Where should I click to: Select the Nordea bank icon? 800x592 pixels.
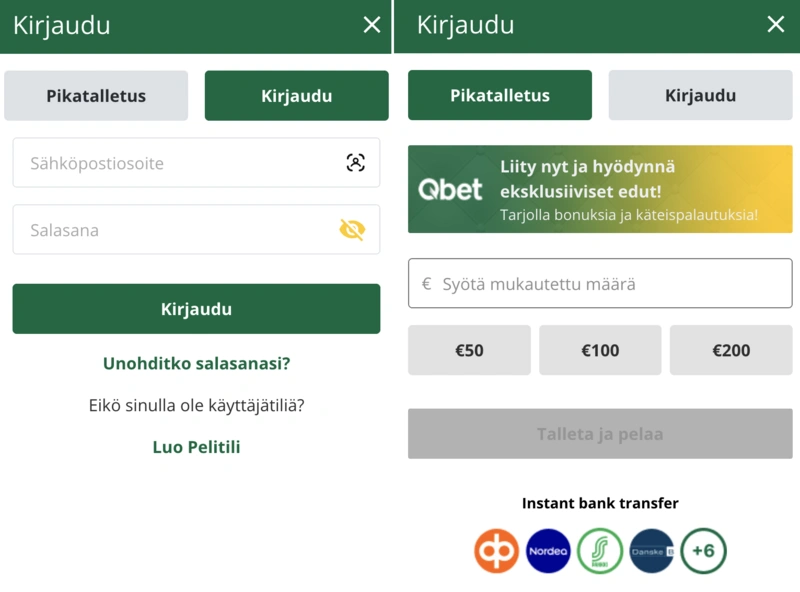point(548,551)
